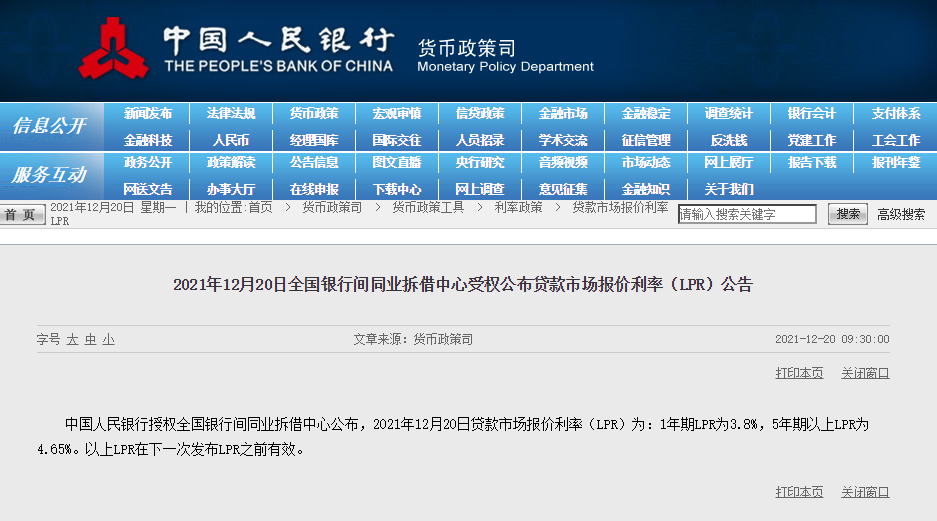Click the LPR announcement headline text

463,284
